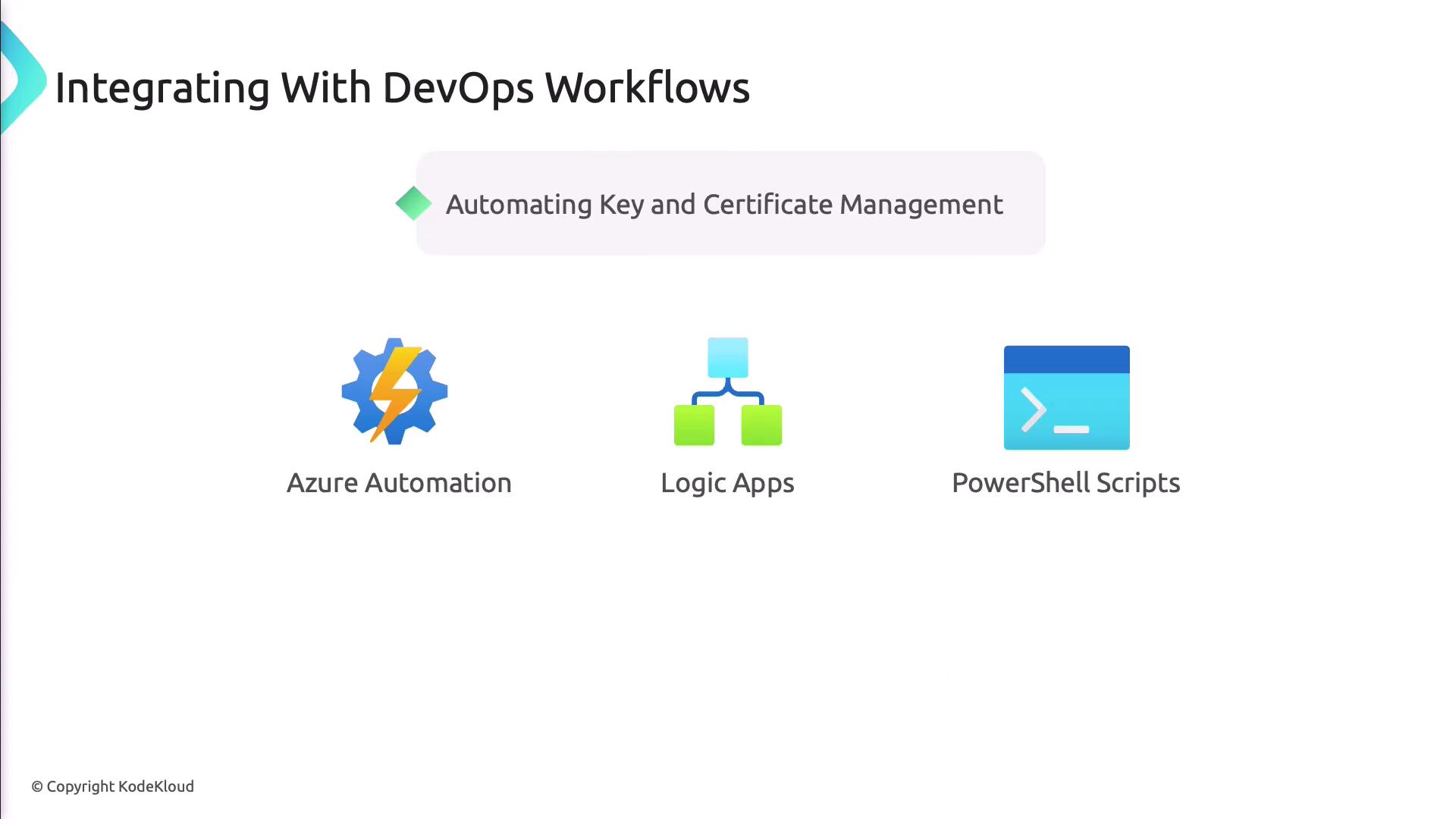Select the 'Azure Automation' label
This screenshot has width=1456, height=819.
pyautogui.click(x=399, y=483)
